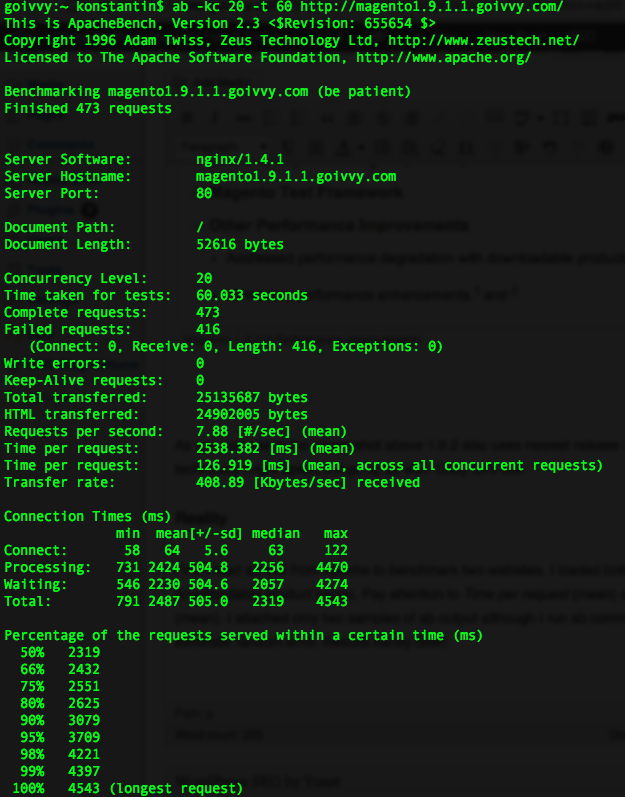Click the 50% percentile value 2319
This screenshot has height=797, width=625.
(x=84, y=653)
